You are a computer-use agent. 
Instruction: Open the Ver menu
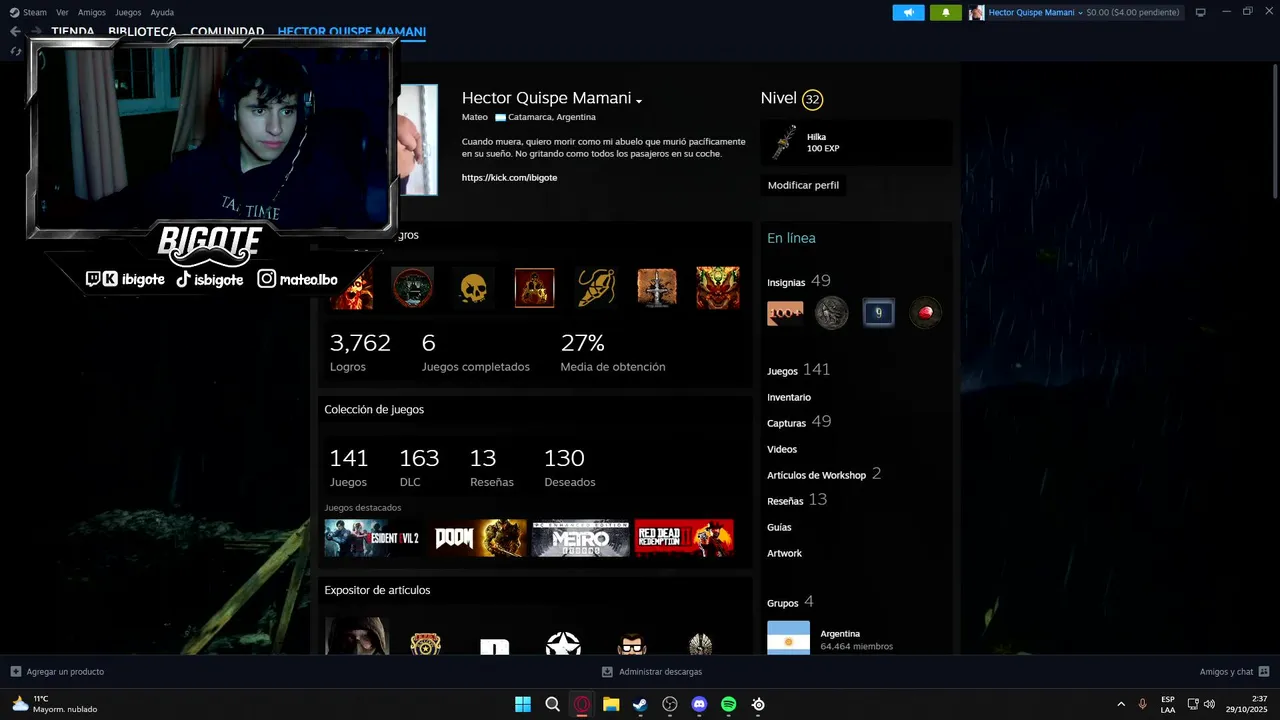[x=63, y=12]
